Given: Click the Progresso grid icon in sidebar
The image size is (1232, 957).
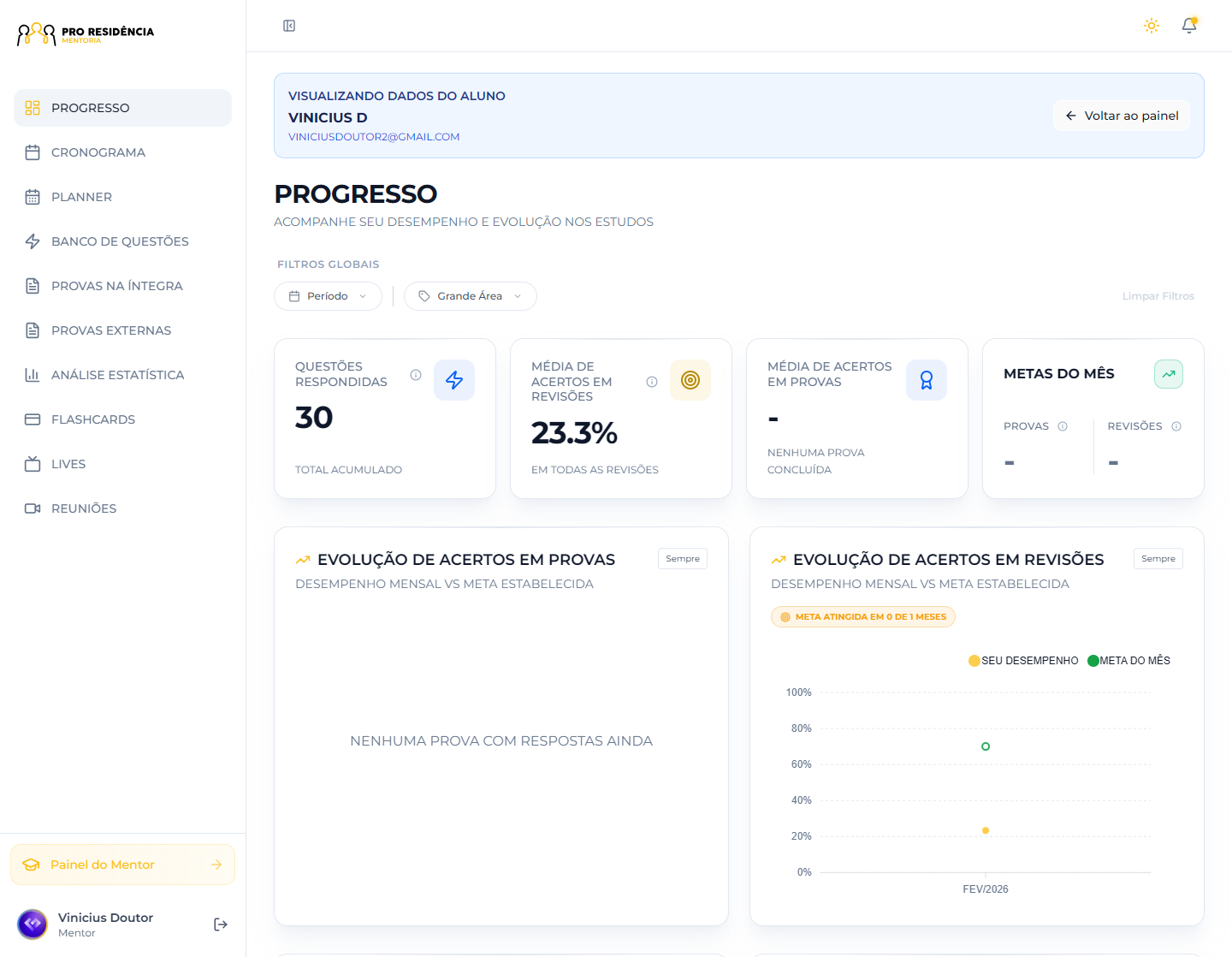Looking at the screenshot, I should pos(33,108).
